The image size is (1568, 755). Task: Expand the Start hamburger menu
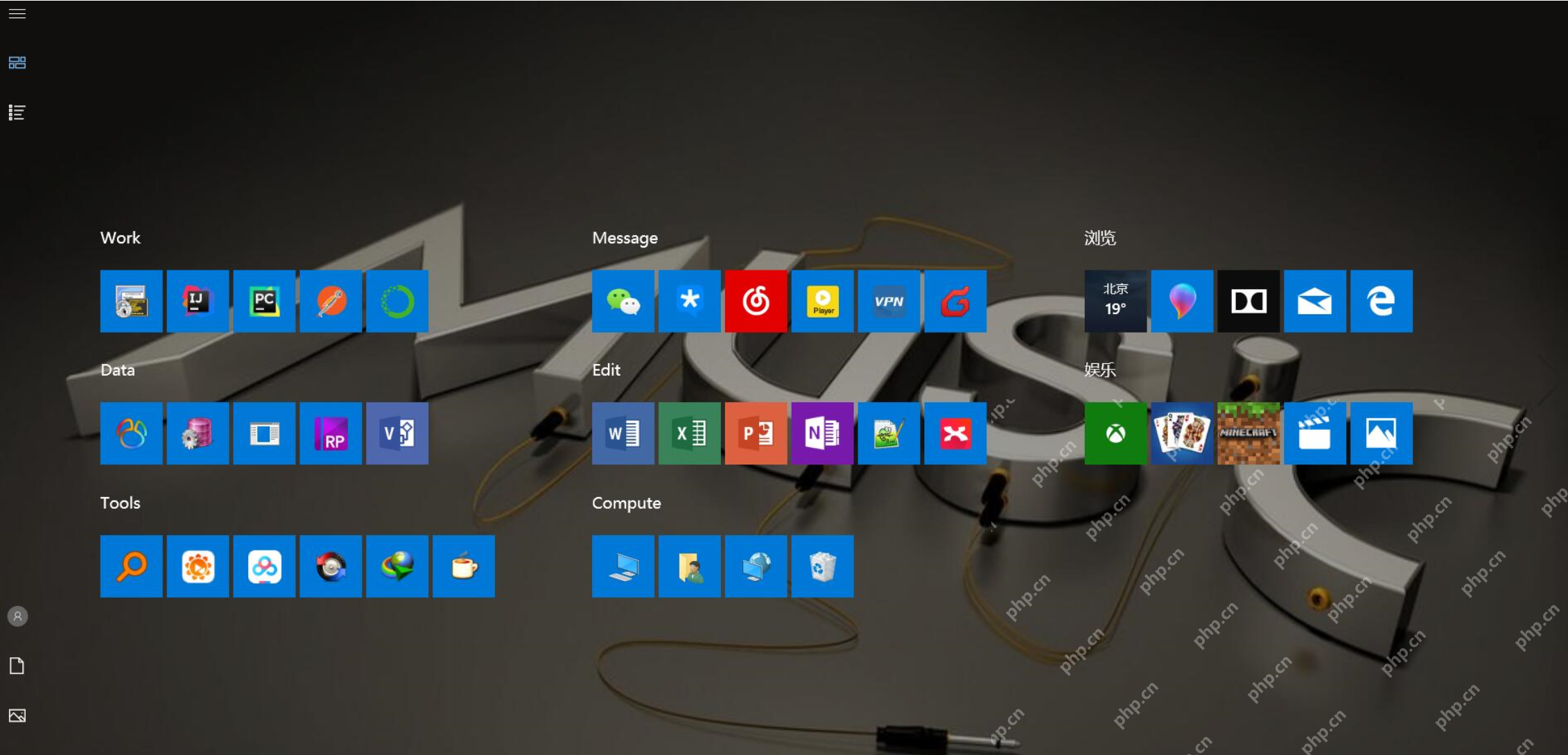(17, 14)
